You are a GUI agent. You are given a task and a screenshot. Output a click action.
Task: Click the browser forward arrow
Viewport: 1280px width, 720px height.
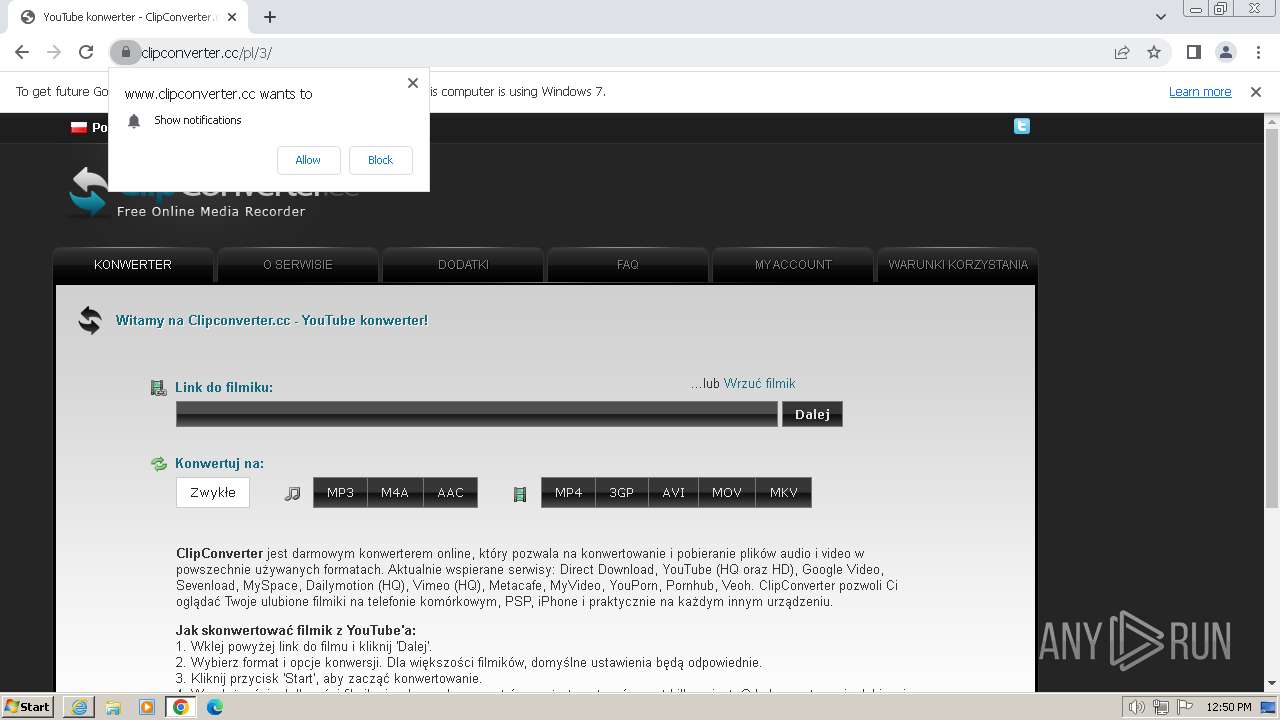click(x=54, y=53)
